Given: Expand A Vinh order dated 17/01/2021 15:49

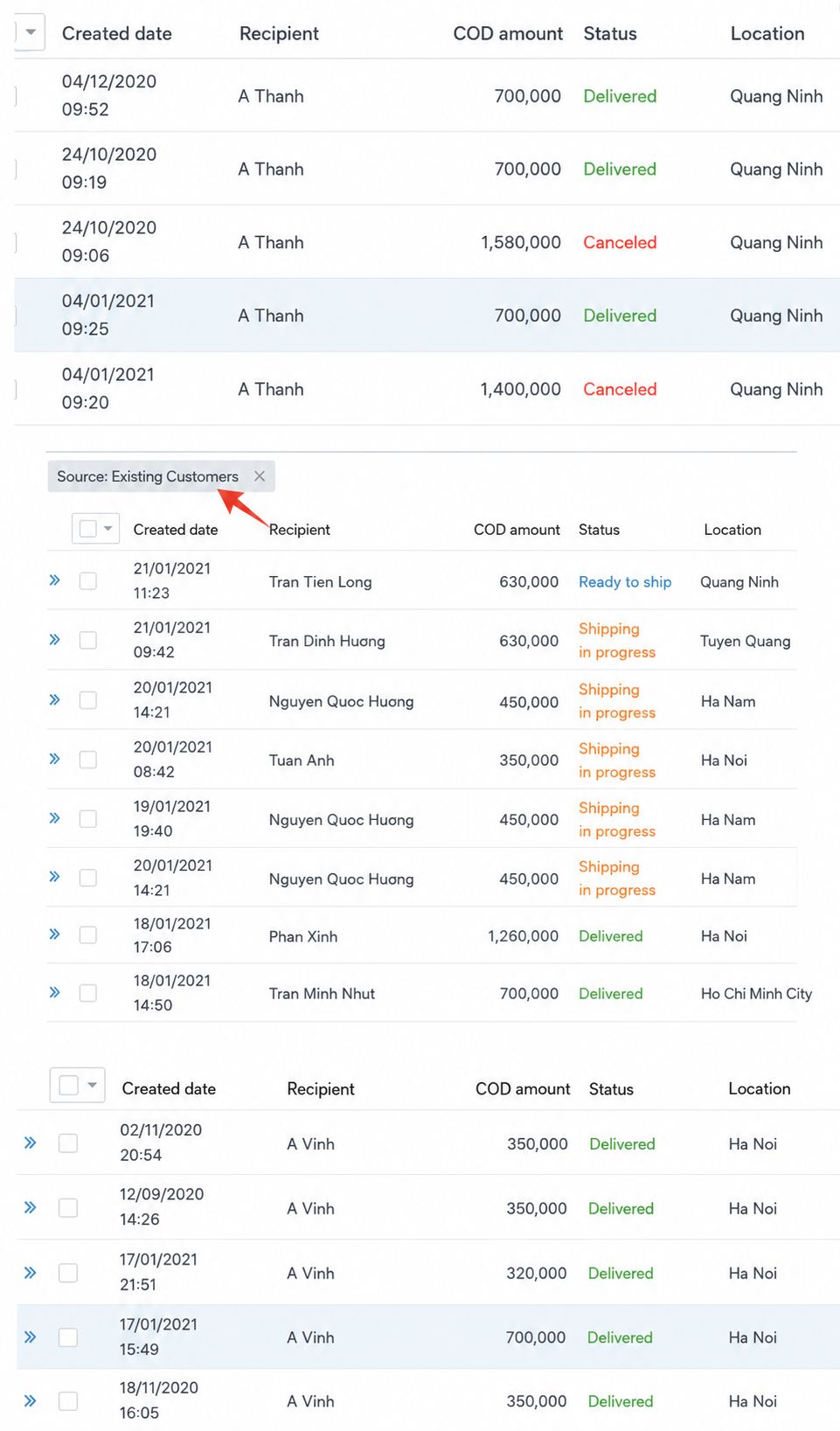Looking at the screenshot, I should [x=31, y=1337].
